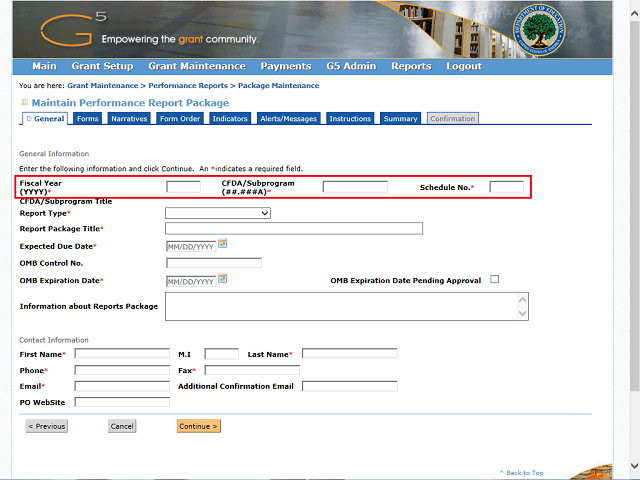Open the Reports menu
The height and width of the screenshot is (480, 640).
point(411,66)
